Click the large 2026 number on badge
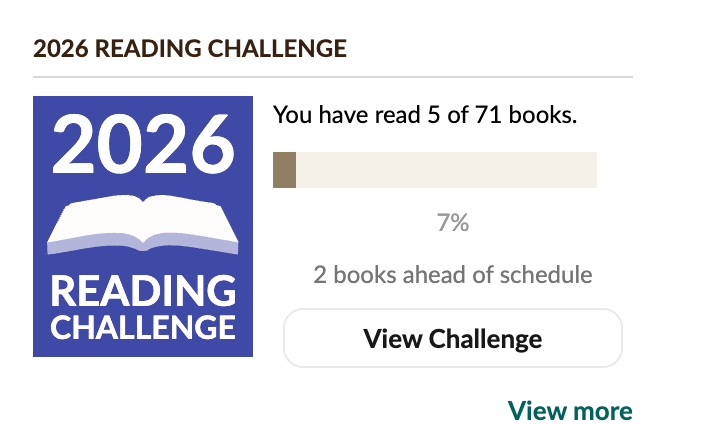 pos(143,144)
